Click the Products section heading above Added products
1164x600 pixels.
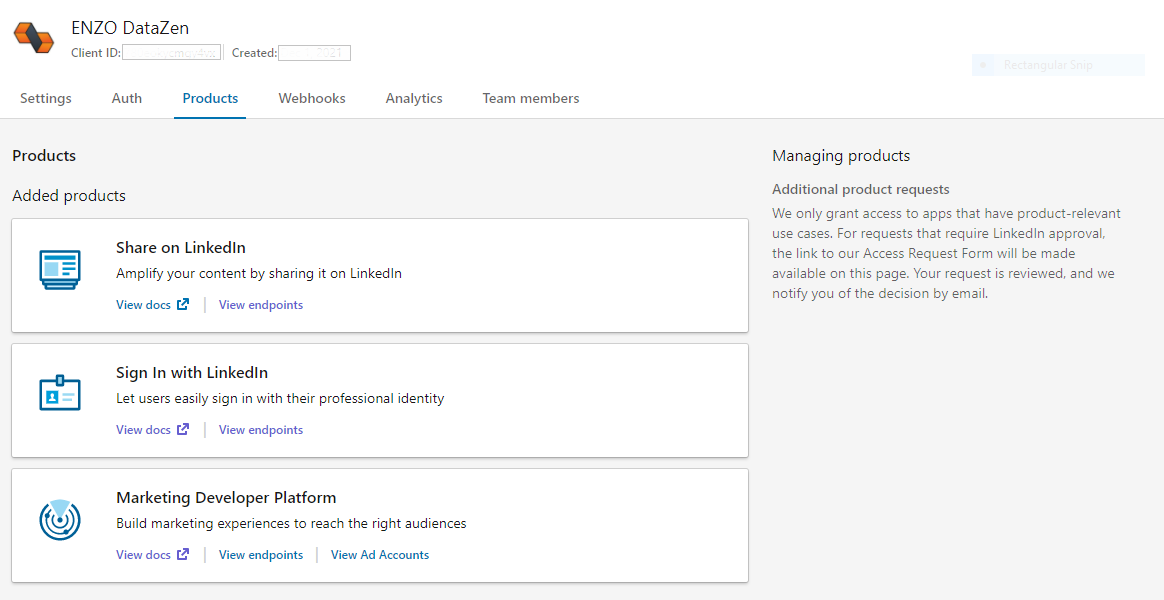pos(44,155)
